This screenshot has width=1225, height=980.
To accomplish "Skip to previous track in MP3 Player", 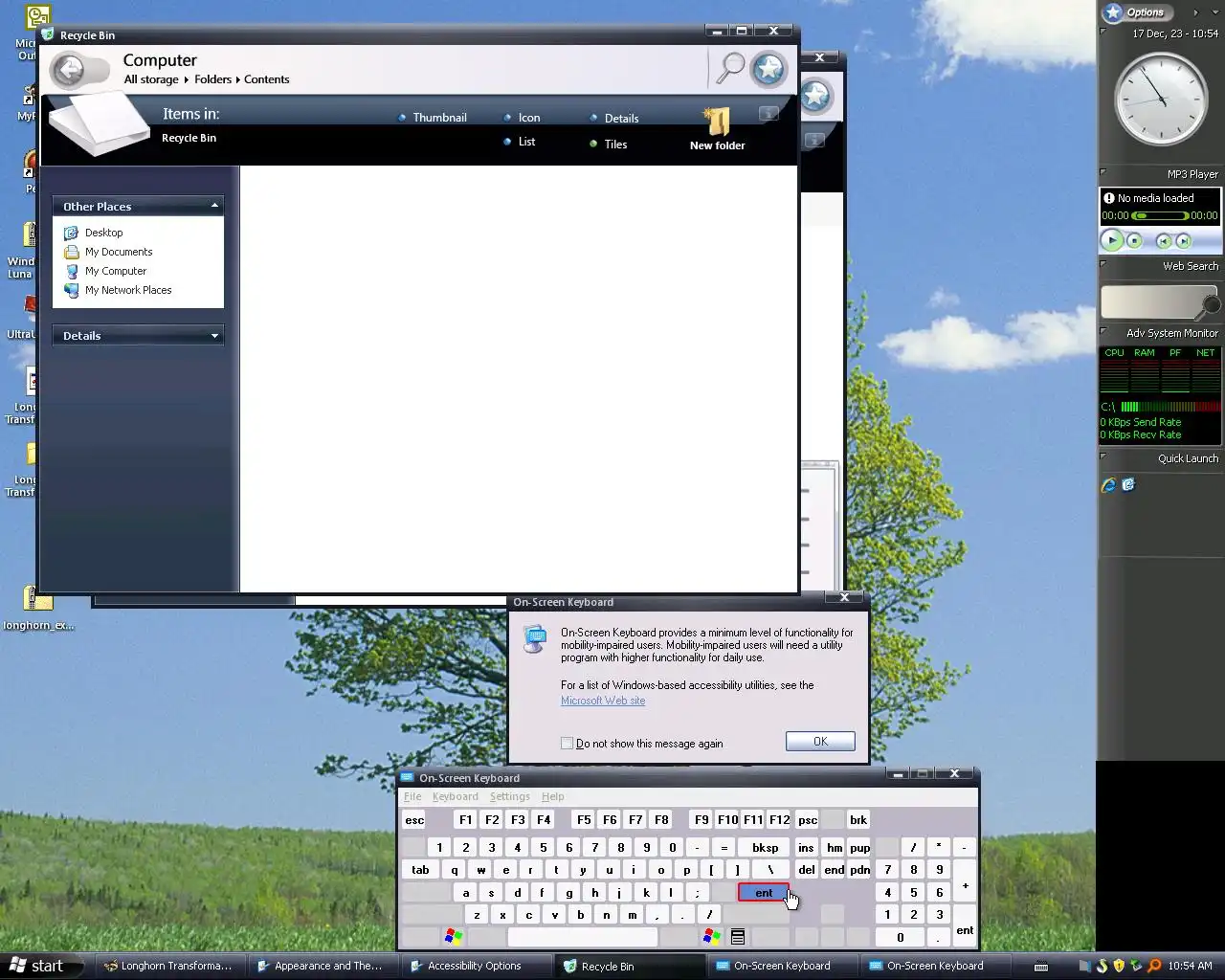I will pos(1164,241).
